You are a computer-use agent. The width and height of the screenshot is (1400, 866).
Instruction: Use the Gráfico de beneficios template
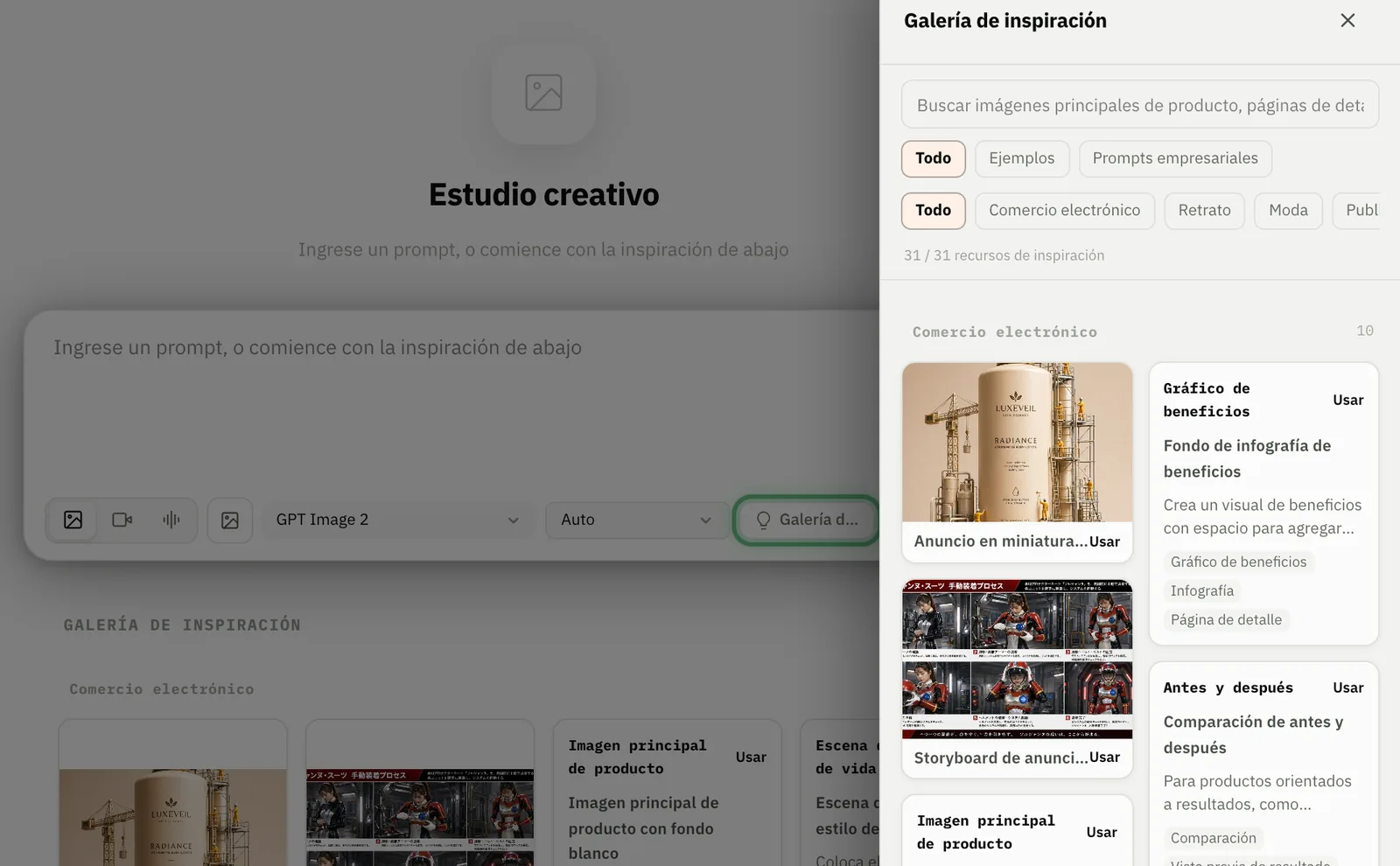pos(1347,400)
